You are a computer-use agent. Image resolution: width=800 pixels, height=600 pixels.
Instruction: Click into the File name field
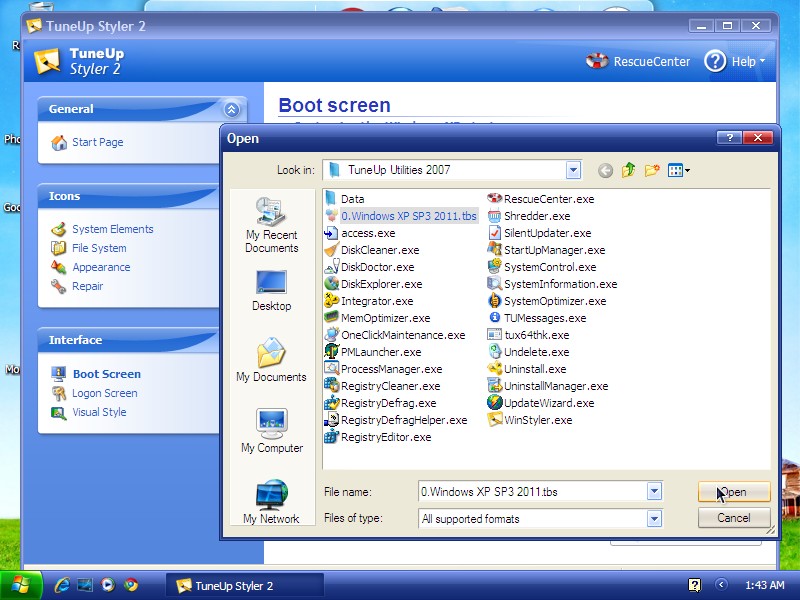coord(533,491)
